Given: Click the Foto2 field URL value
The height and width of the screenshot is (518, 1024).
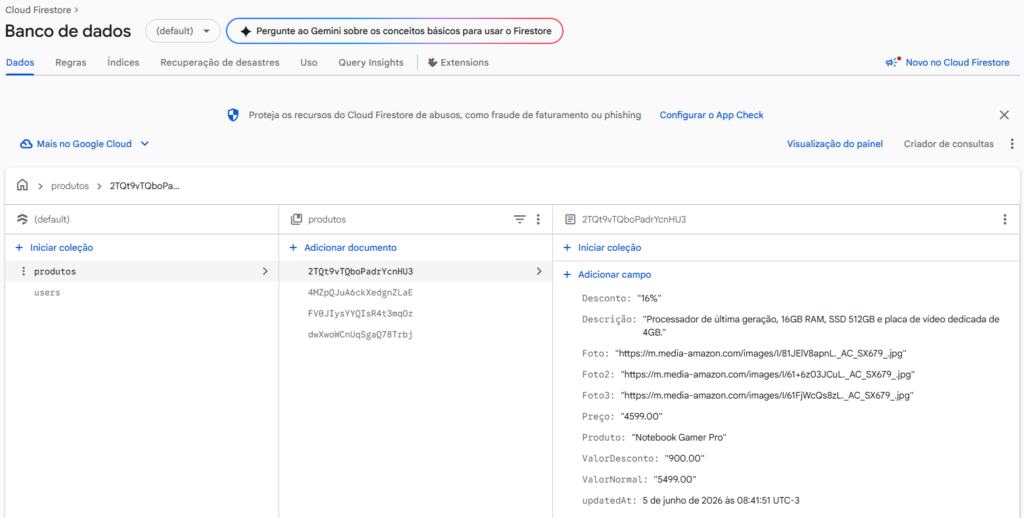Looking at the screenshot, I should coord(767,374).
